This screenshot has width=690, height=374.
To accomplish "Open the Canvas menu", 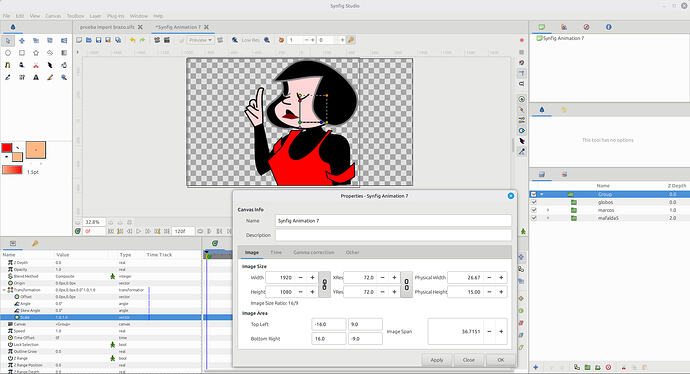I will point(53,16).
